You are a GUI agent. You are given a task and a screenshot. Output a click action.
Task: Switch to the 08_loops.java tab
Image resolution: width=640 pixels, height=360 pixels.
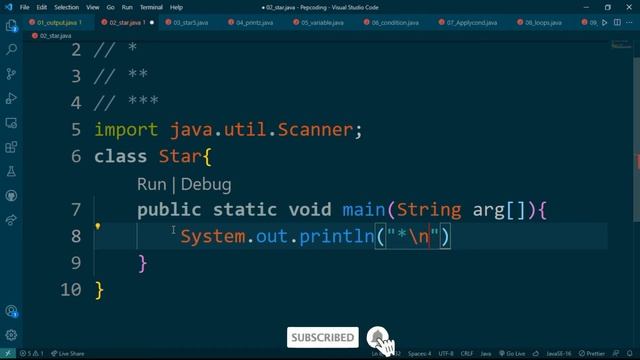click(543, 22)
